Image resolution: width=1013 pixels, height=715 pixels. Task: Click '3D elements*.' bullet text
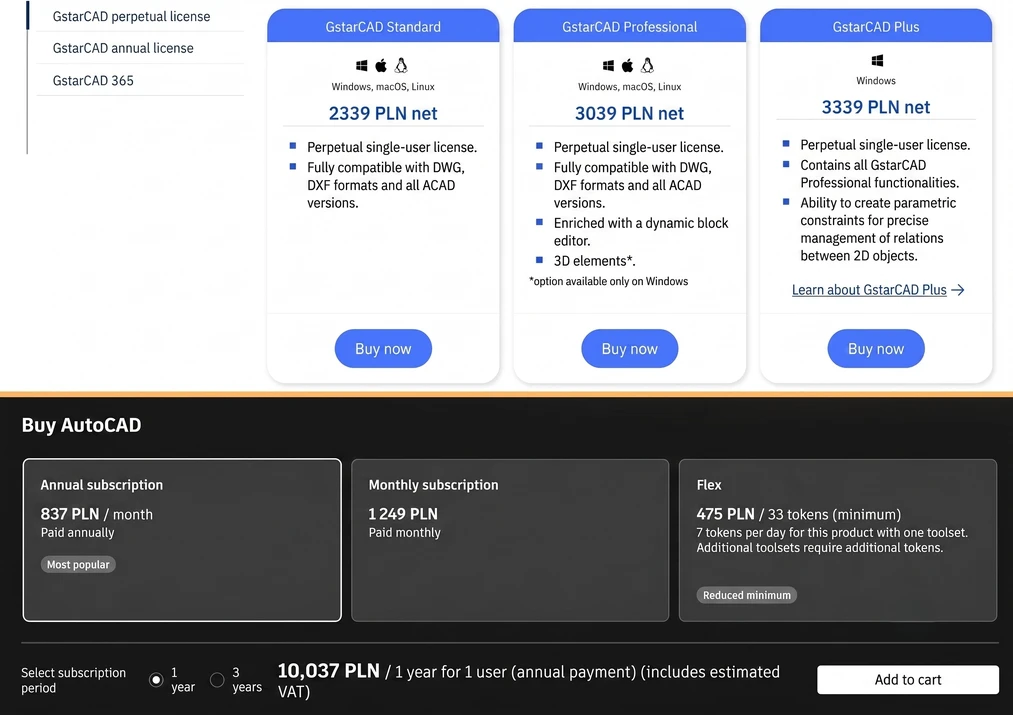tap(594, 261)
